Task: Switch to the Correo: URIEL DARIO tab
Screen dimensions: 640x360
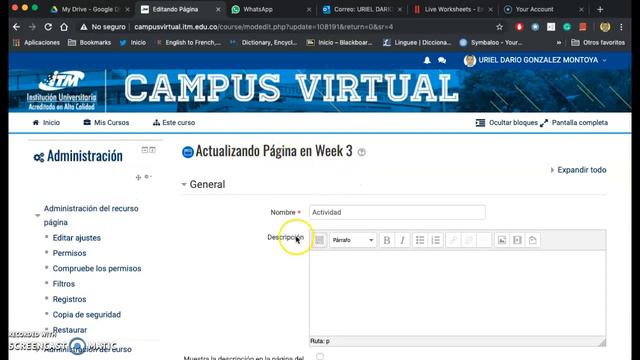Action: click(x=361, y=9)
